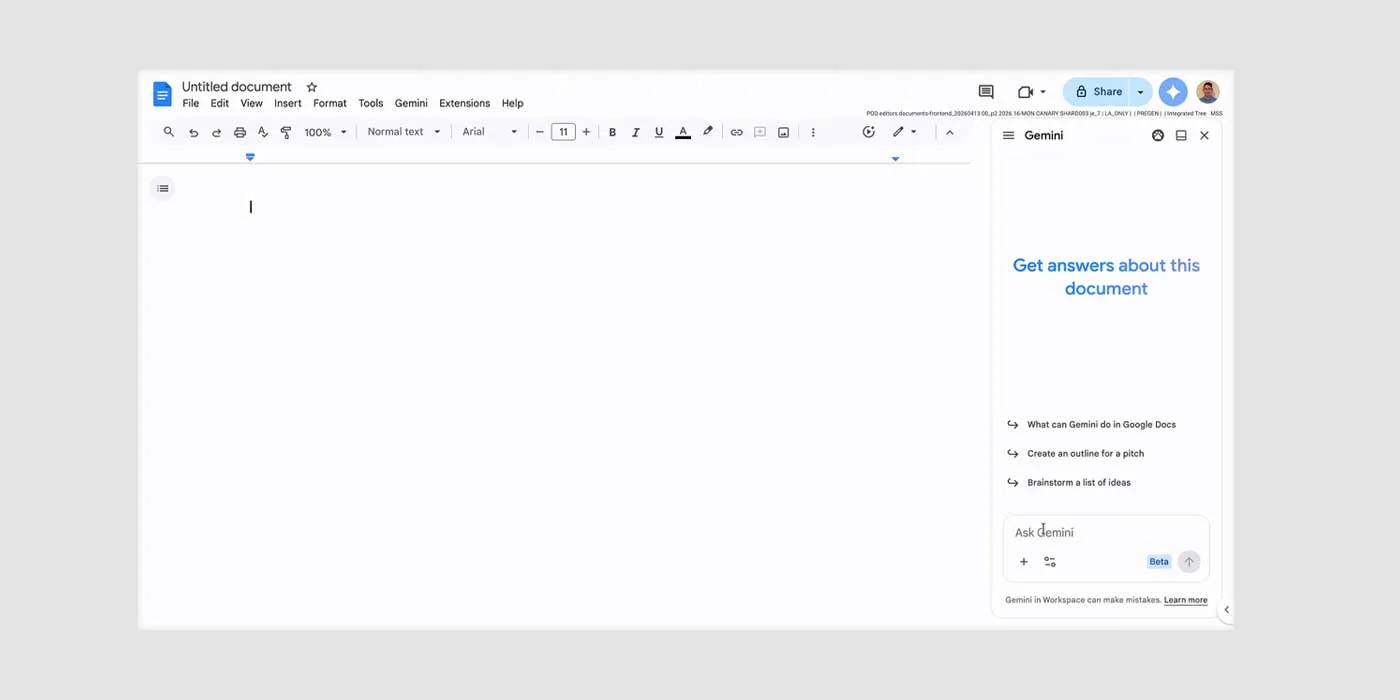This screenshot has height=700, width=1400.
Task: Print the document
Action: (240, 132)
